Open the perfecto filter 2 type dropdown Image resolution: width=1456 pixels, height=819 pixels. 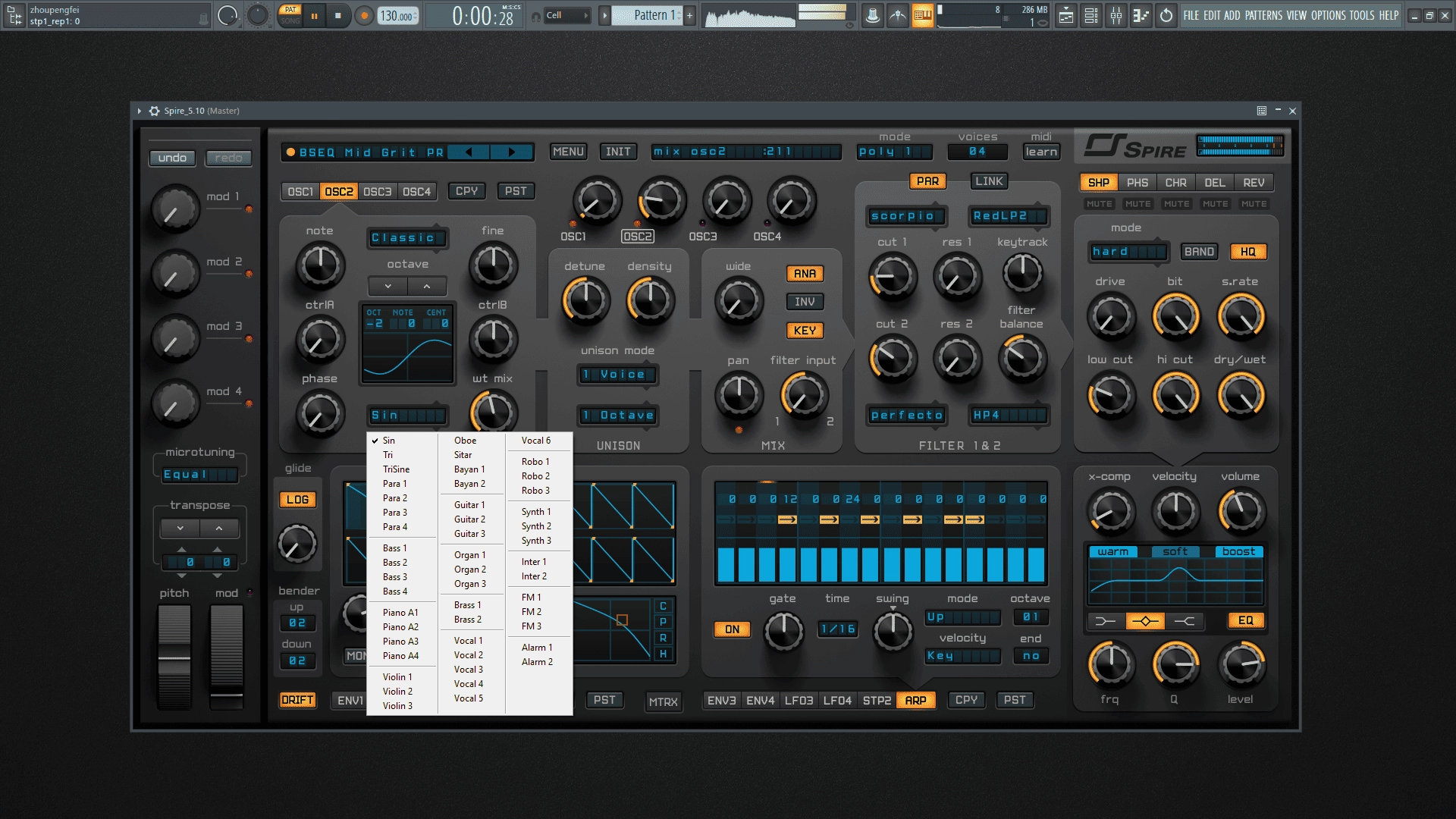906,416
